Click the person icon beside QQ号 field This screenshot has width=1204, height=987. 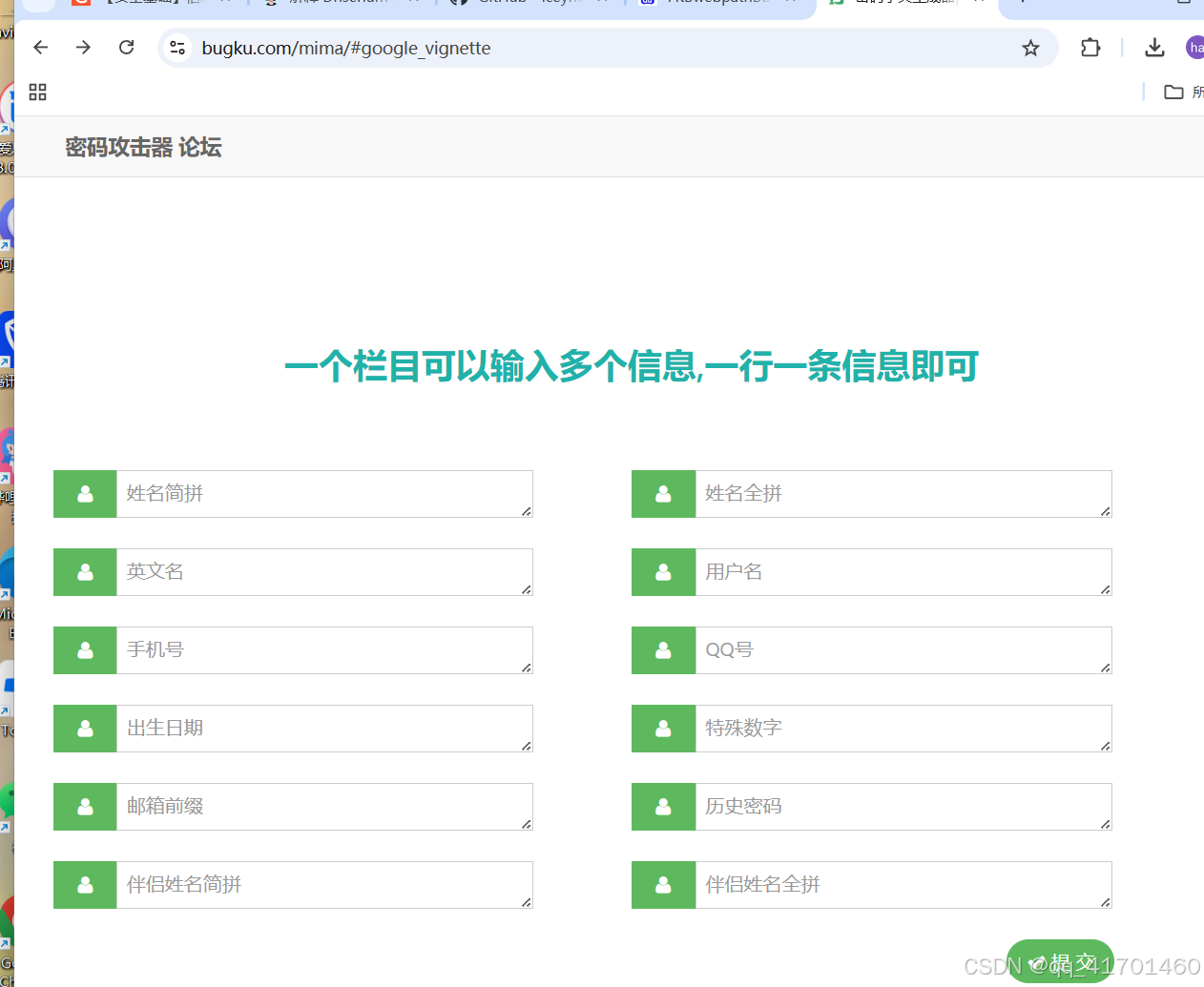662,649
